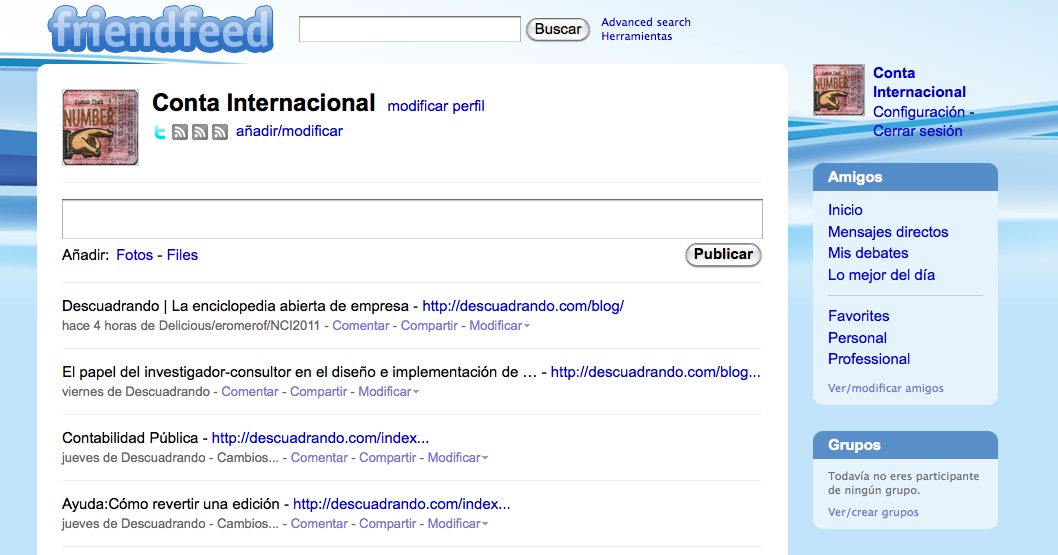
Task: Click Ver/modificar amigos link
Action: tap(886, 388)
